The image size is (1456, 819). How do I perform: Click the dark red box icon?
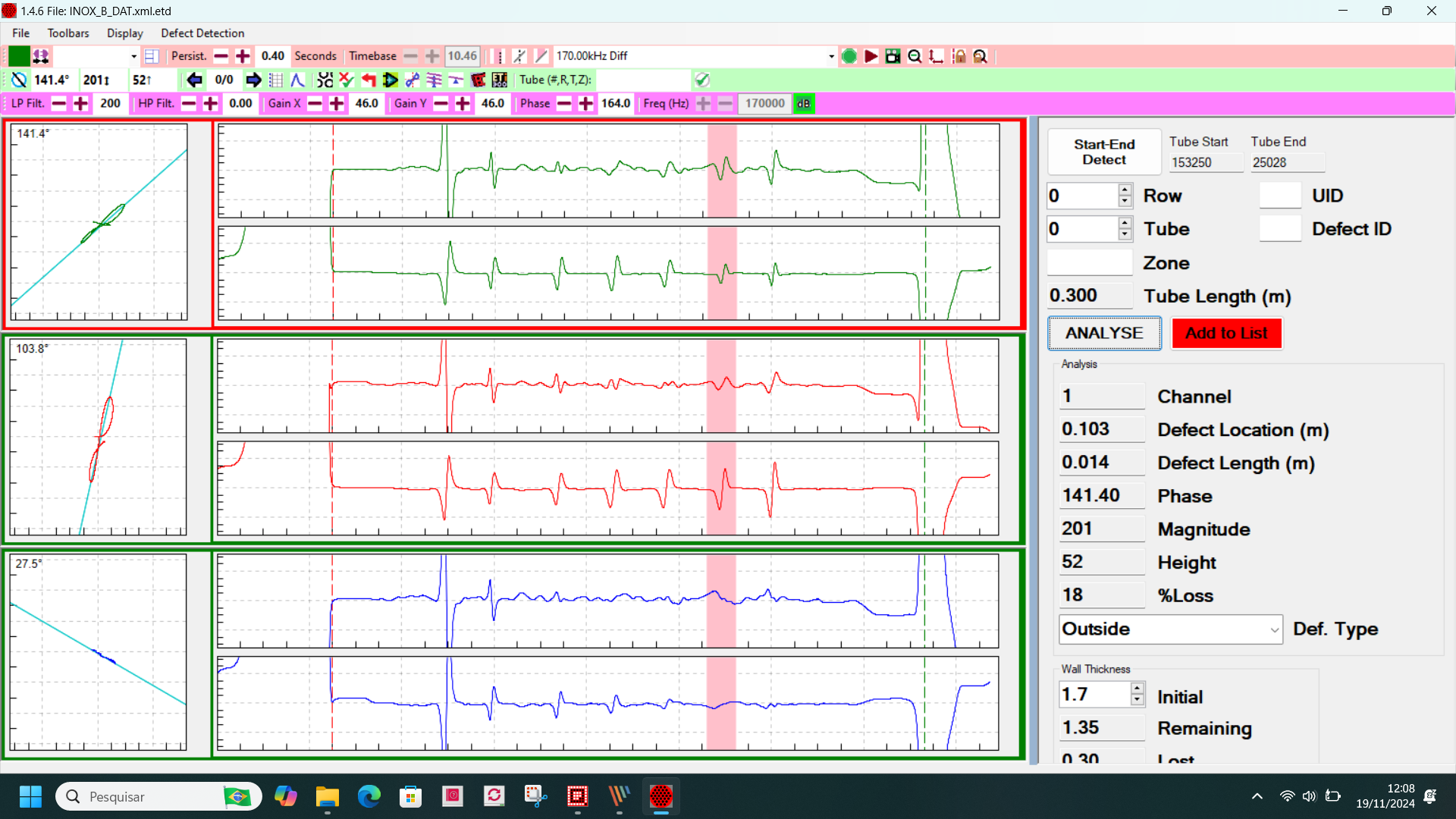[x=478, y=80]
